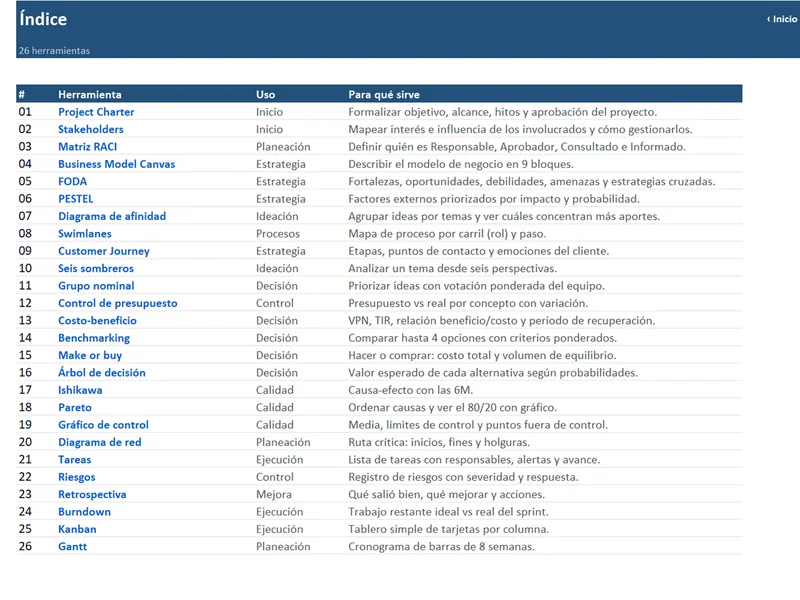
Task: Open the Gráfico de control link
Action: coord(103,424)
